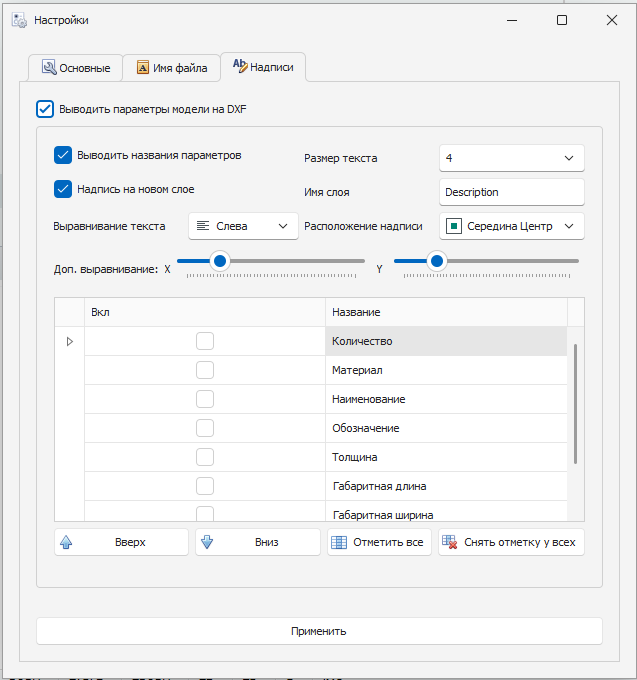Uncheck Выводить параметры модели на DXF
The height and width of the screenshot is (680, 637).
tap(45, 109)
